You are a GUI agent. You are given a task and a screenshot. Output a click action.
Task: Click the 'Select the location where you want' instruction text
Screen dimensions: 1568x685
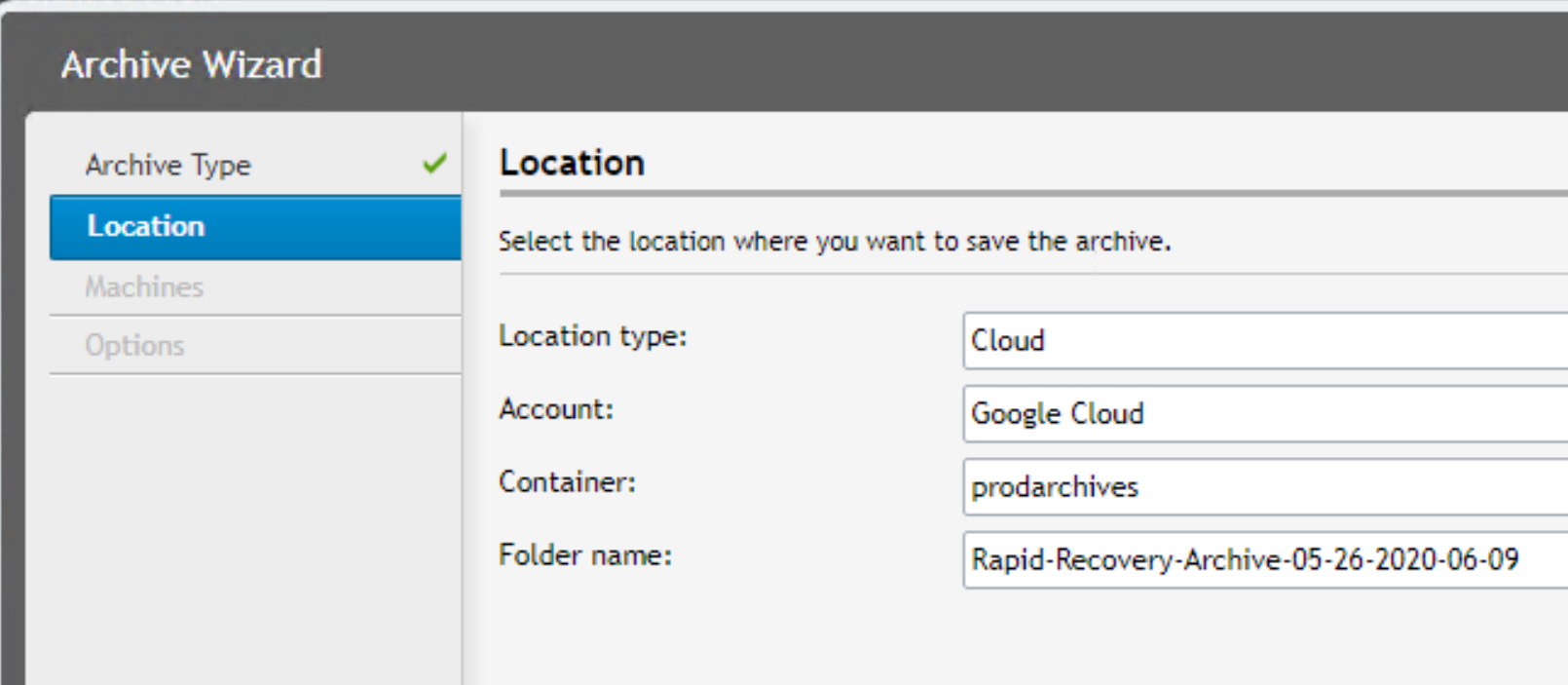835,241
